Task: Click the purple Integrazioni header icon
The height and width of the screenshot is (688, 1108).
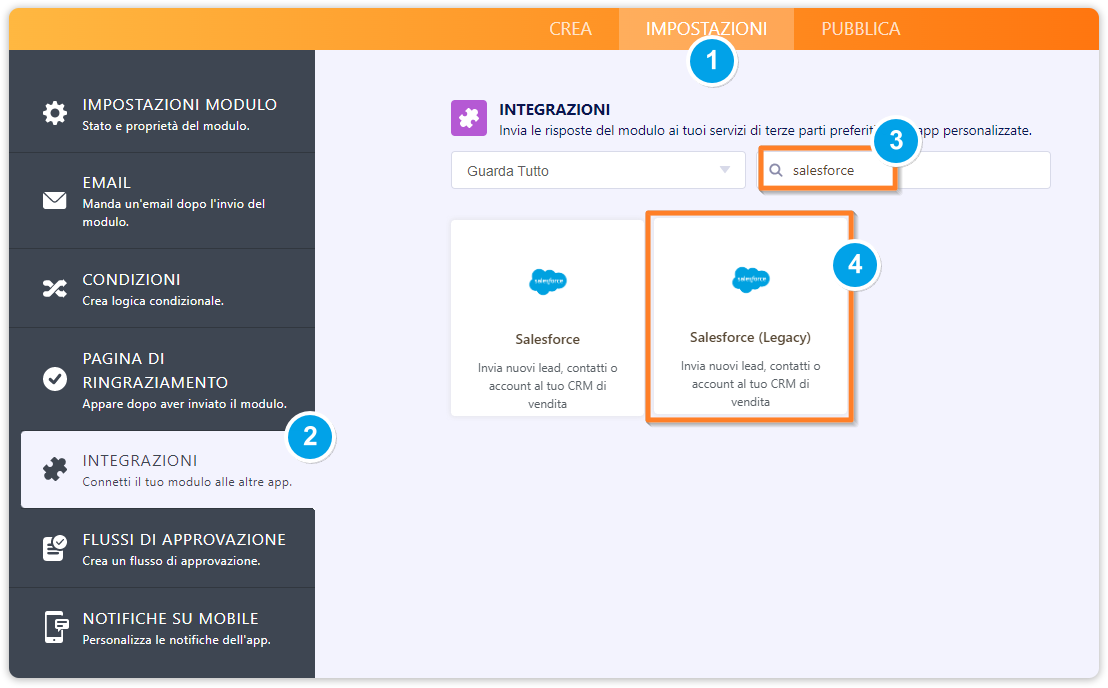Action: pos(469,118)
